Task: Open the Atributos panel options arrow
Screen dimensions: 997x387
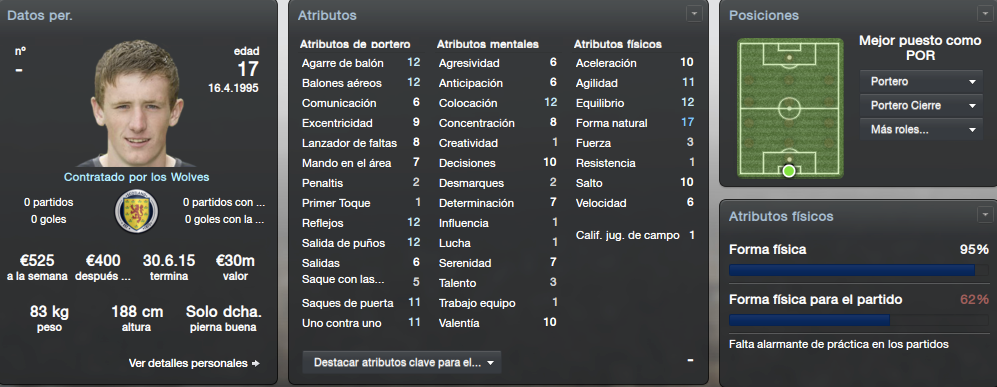Action: click(693, 14)
